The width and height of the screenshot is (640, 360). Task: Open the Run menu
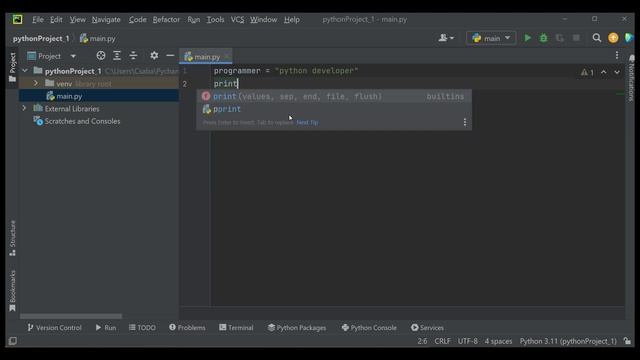click(x=193, y=20)
